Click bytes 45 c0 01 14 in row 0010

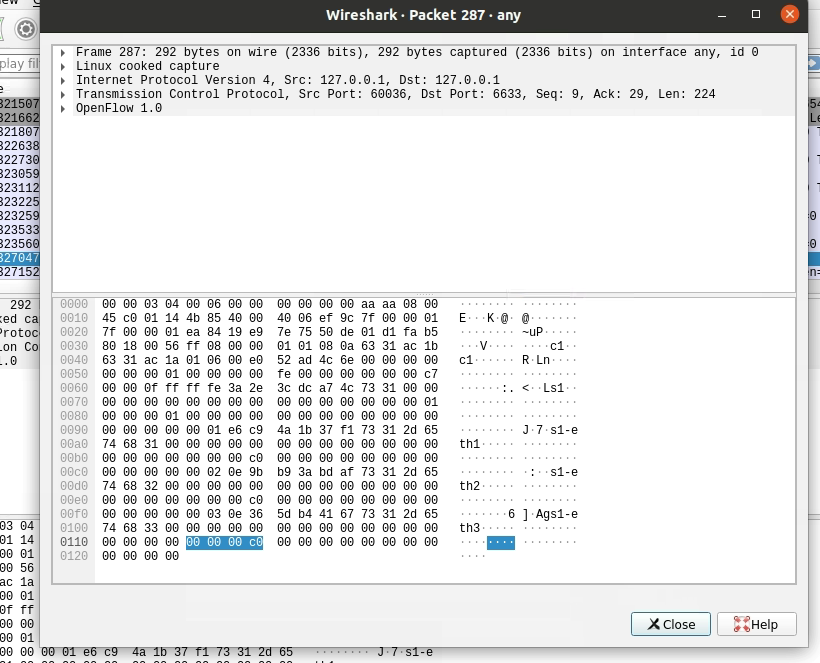click(x=140, y=318)
